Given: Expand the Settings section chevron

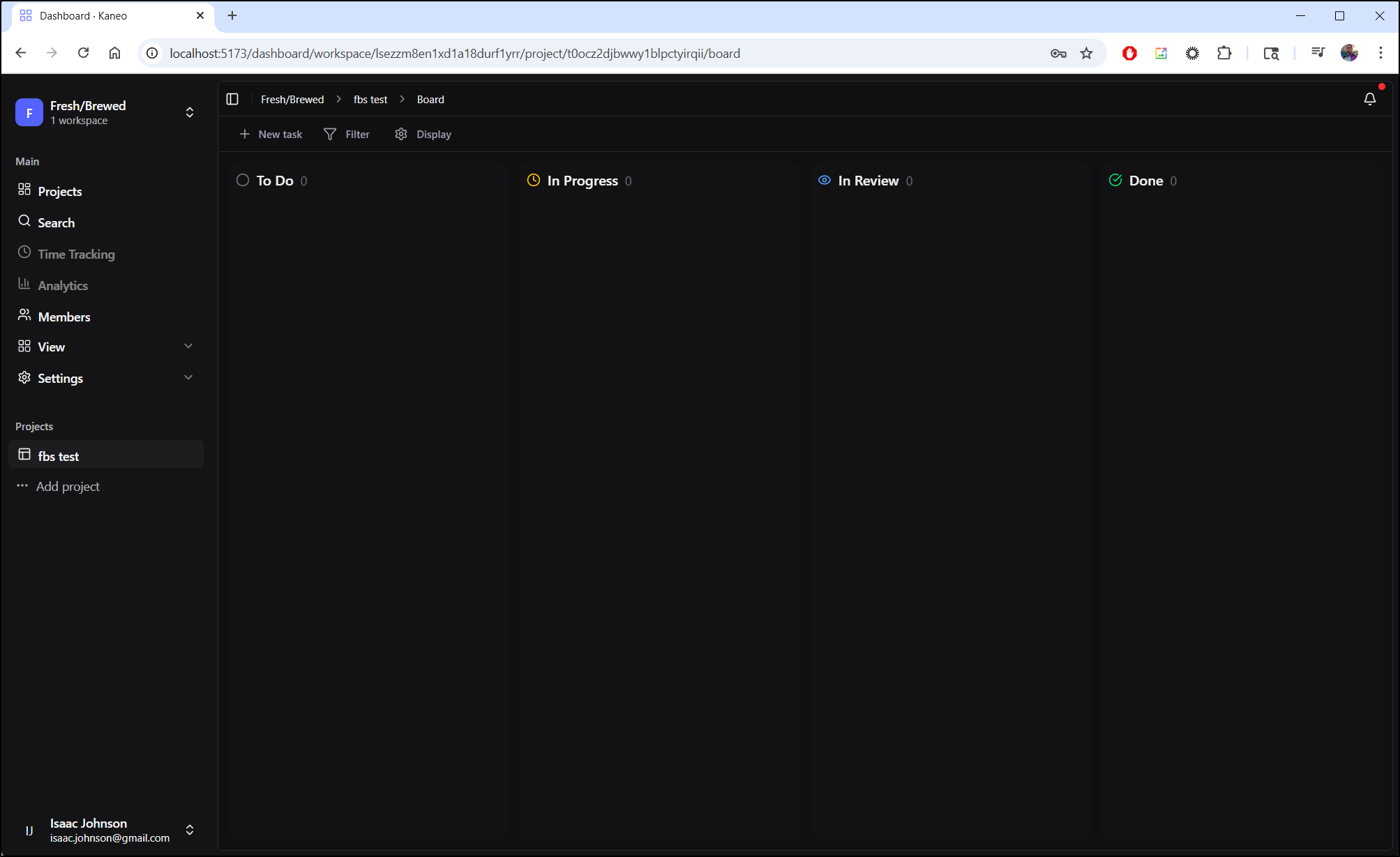Looking at the screenshot, I should pos(188,377).
